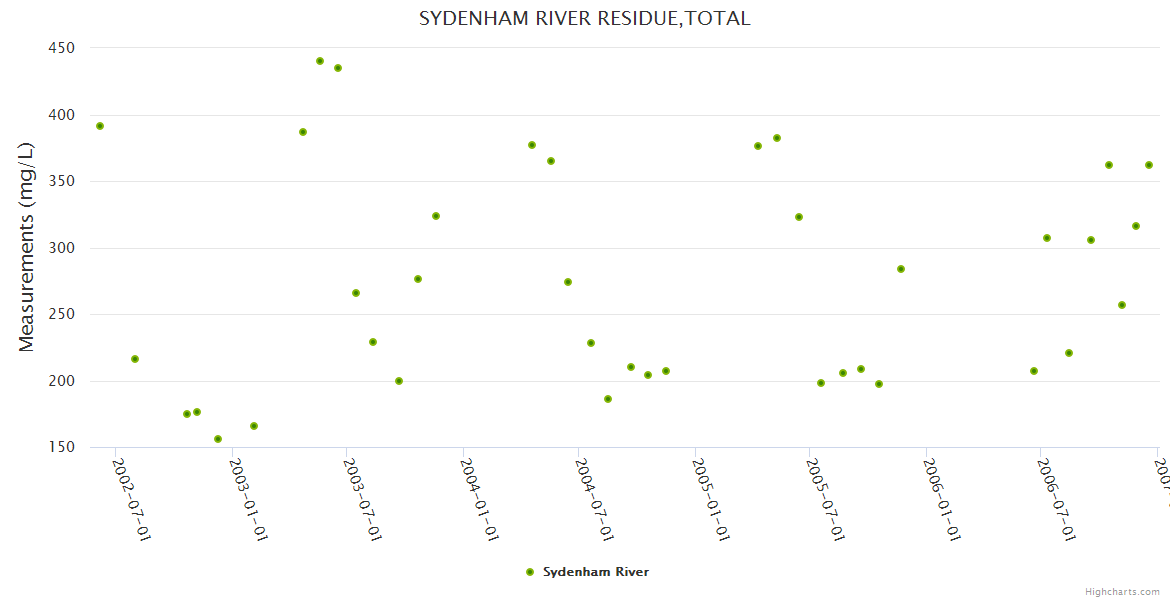
Task: Select the lowest data point near 156 mg/L
Action: coord(218,439)
